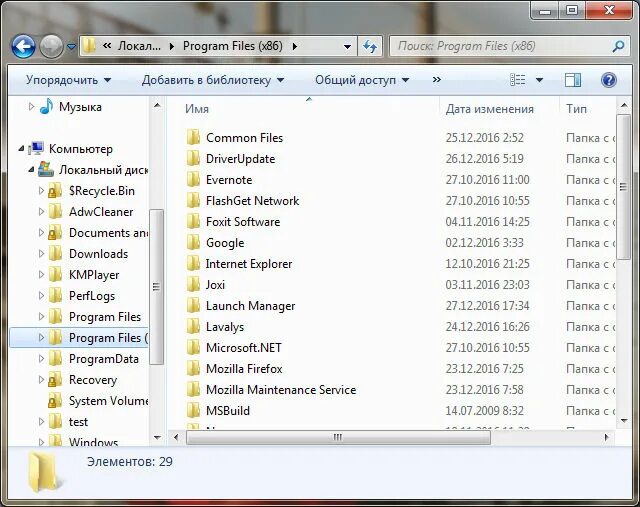Click the navigation pane scroll up arrow
Viewport: 640px width, 507px height.
[157, 106]
